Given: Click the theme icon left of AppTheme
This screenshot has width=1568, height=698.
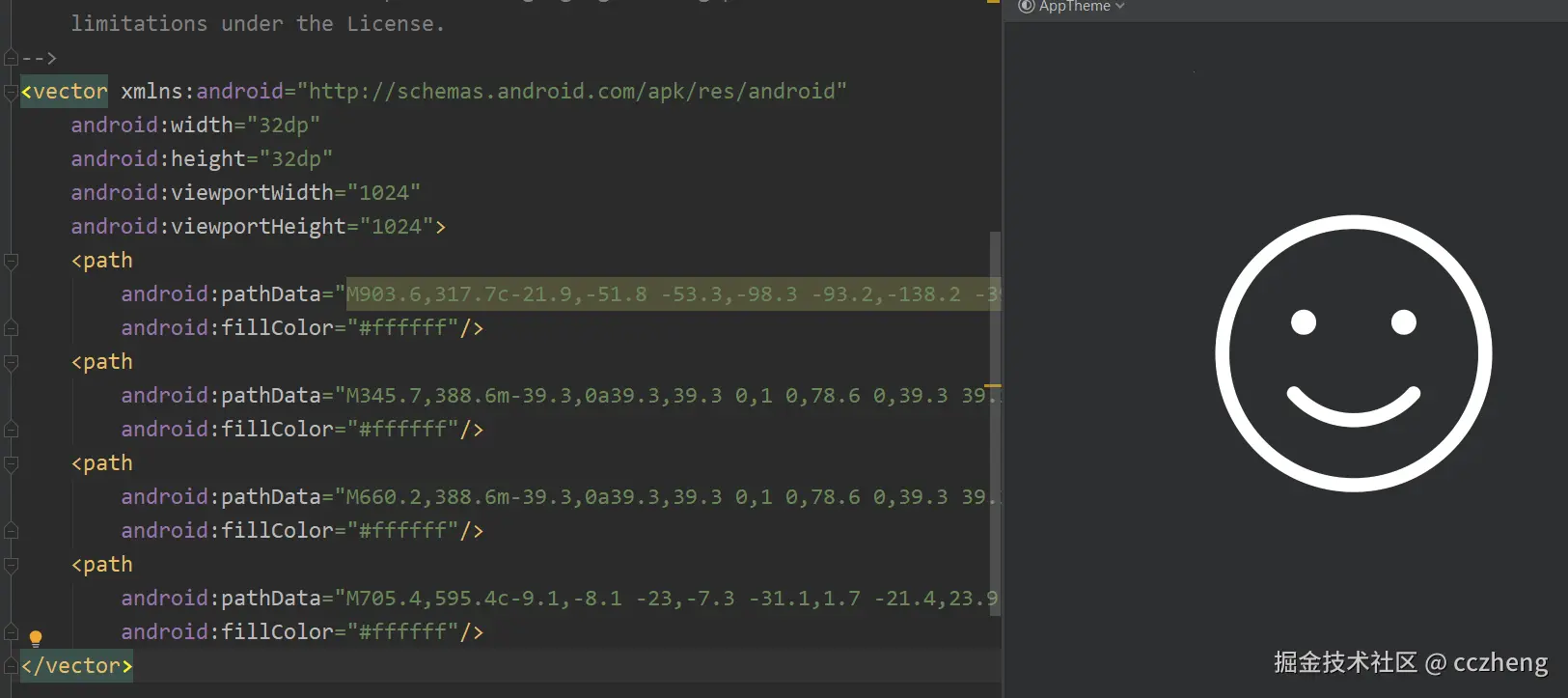Looking at the screenshot, I should coord(1027,6).
